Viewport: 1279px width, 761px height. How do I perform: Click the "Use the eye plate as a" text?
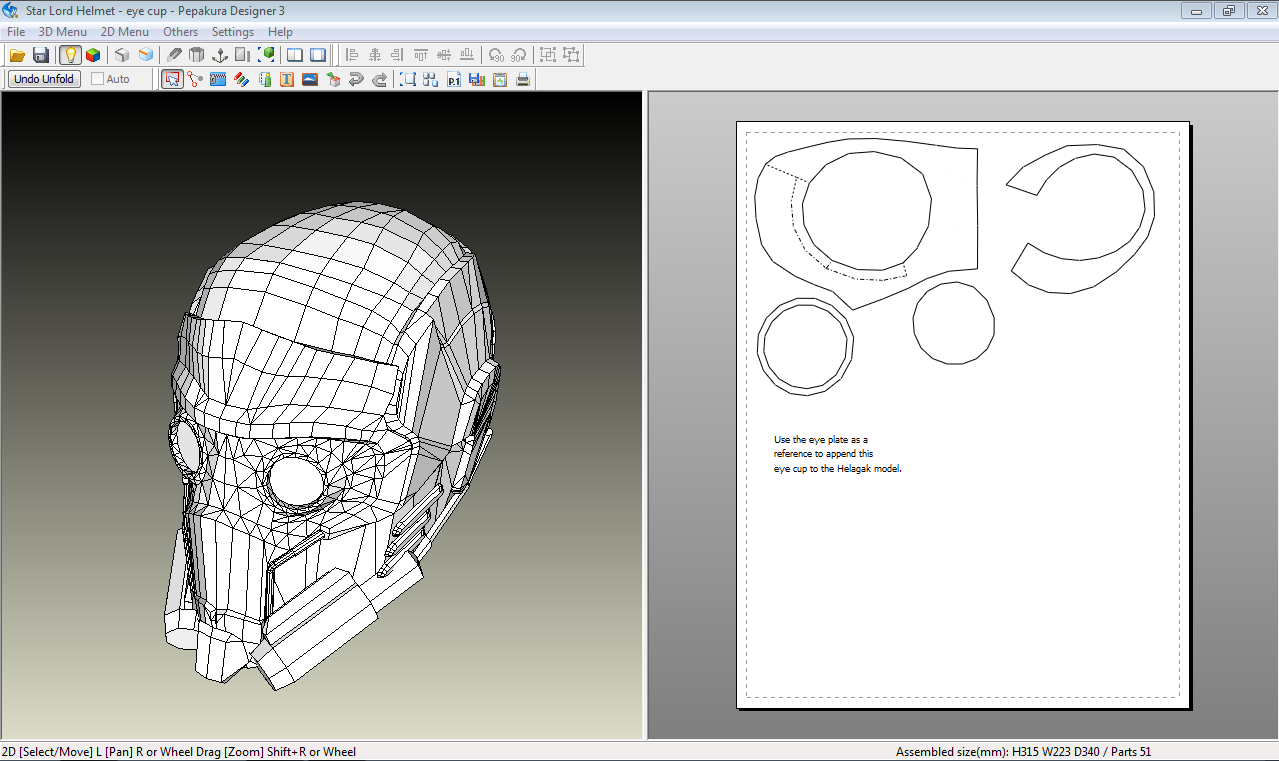tap(821, 439)
